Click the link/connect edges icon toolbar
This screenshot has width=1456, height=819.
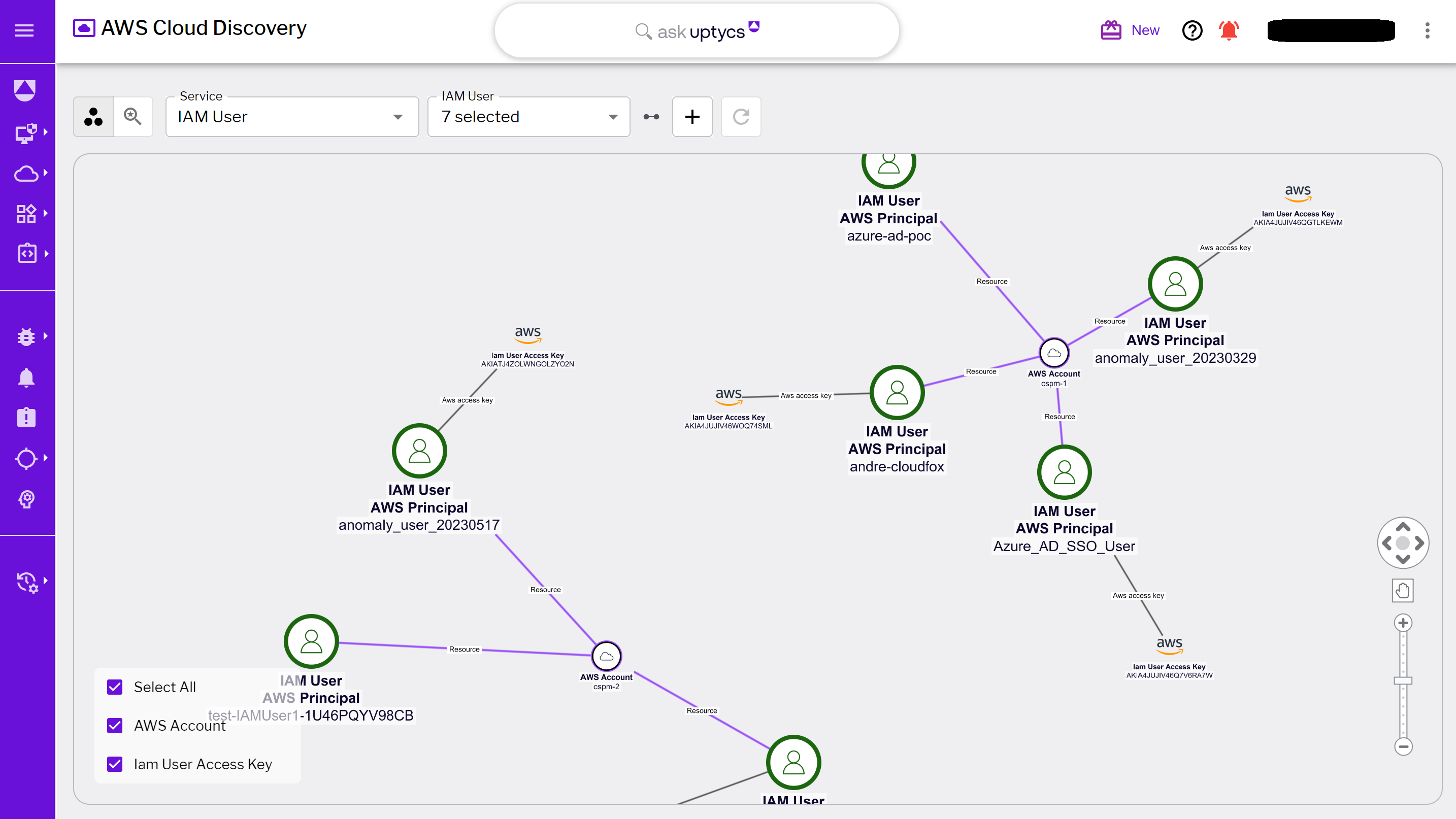pos(651,117)
